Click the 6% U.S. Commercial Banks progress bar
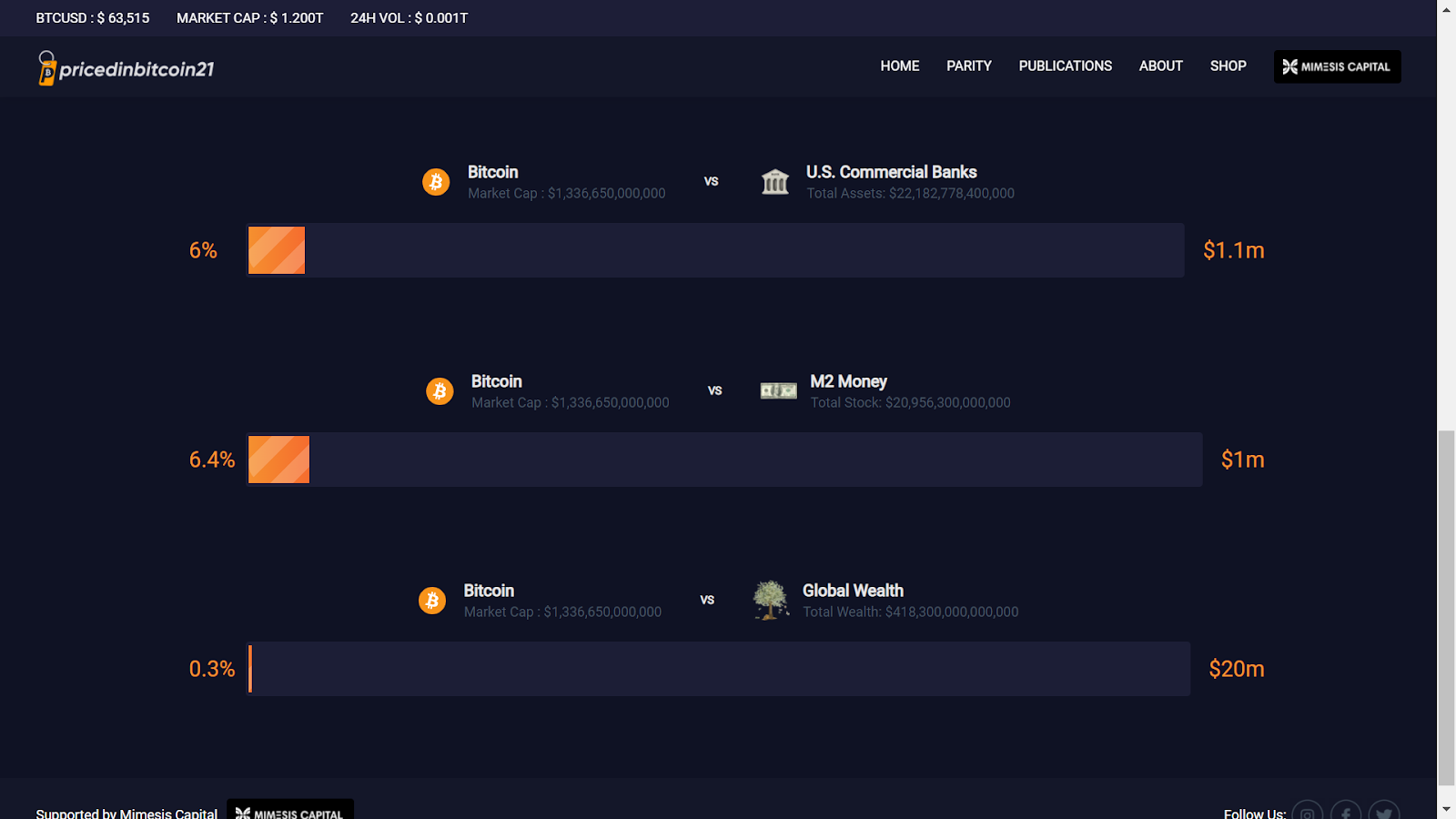Screen dimensions: 1456x819 click(715, 250)
